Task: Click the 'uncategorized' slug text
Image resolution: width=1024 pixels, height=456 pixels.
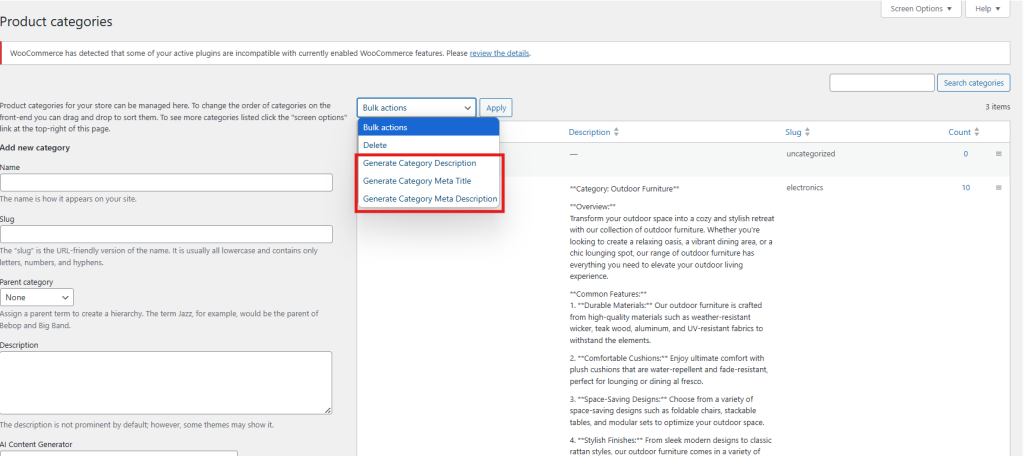Action: [810, 154]
